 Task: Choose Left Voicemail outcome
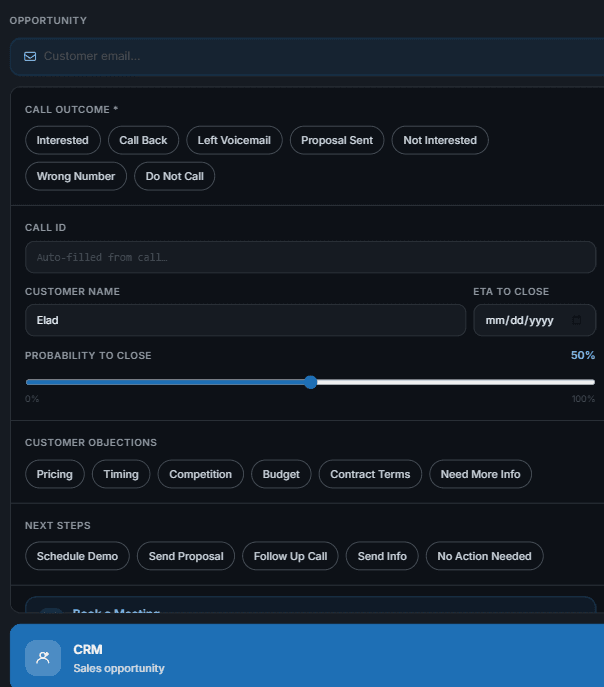pos(234,140)
